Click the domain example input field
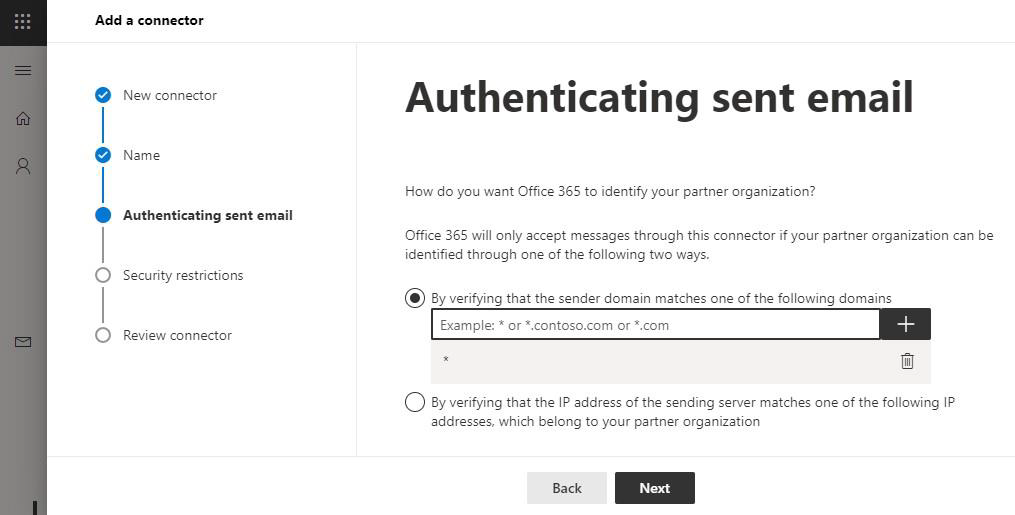This screenshot has height=515, width=1015. (x=655, y=324)
